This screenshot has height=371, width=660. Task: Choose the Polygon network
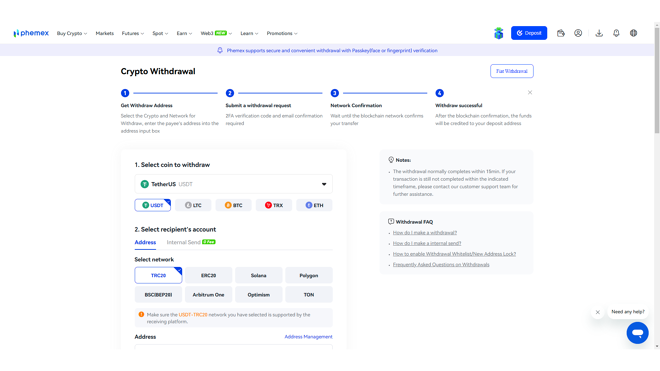pos(309,275)
